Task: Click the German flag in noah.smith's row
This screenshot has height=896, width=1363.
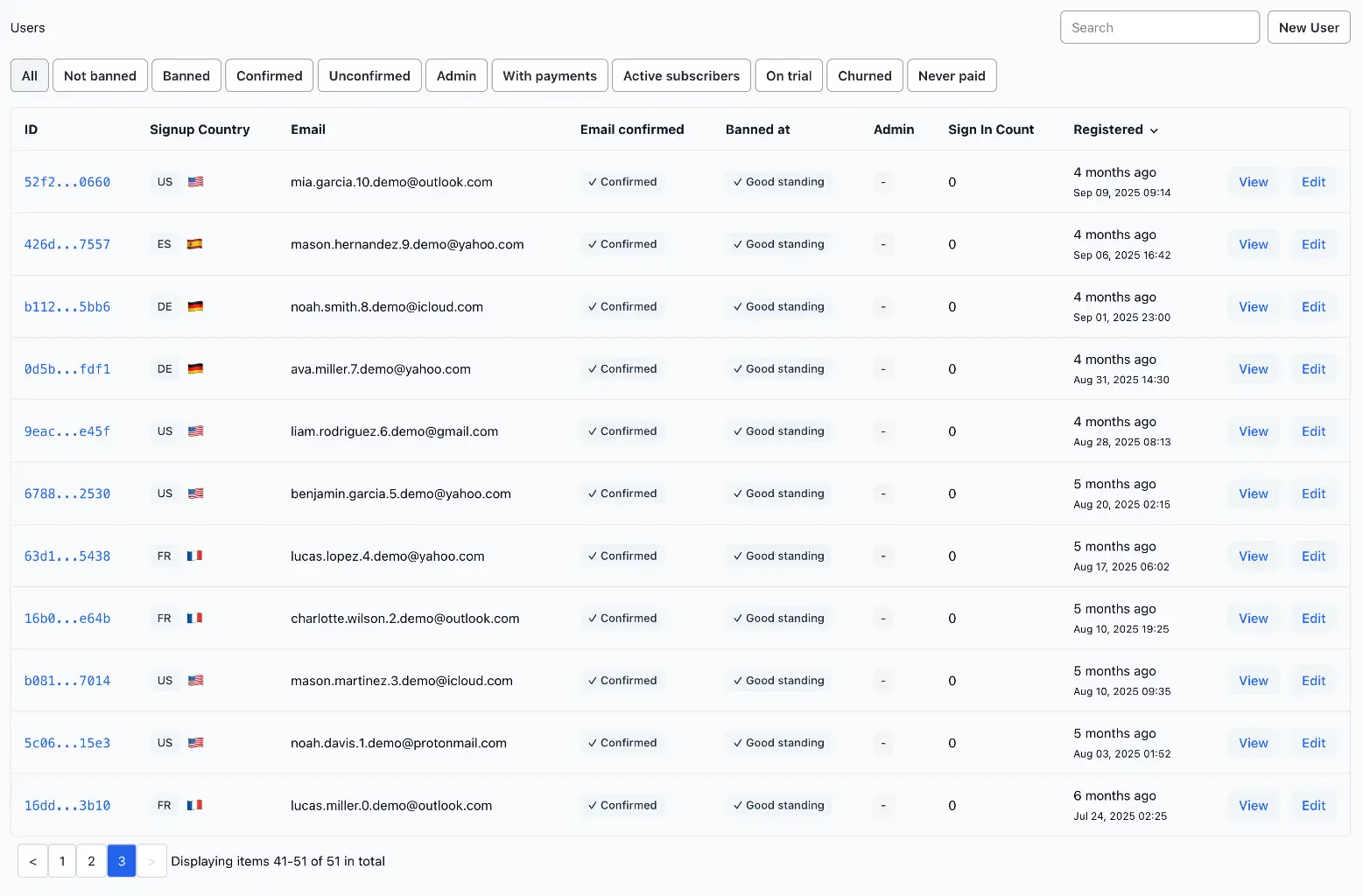Action: click(195, 306)
